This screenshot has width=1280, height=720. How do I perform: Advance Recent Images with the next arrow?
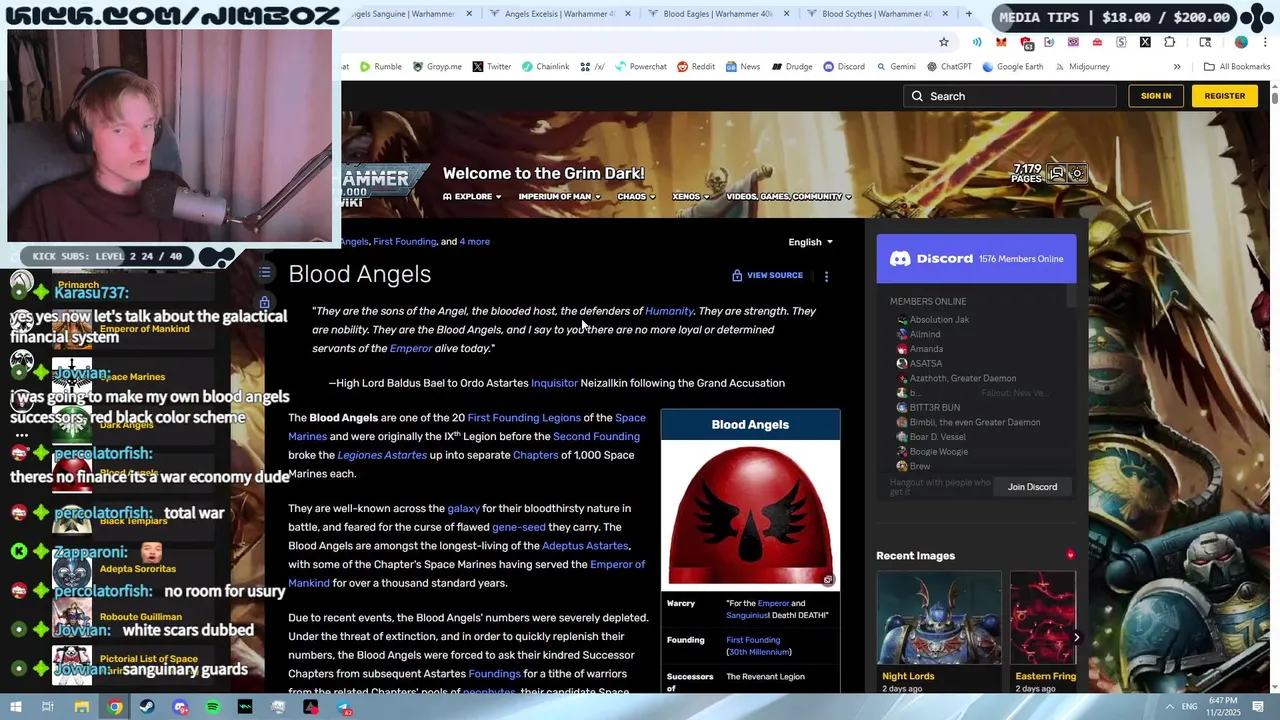pyautogui.click(x=1076, y=637)
